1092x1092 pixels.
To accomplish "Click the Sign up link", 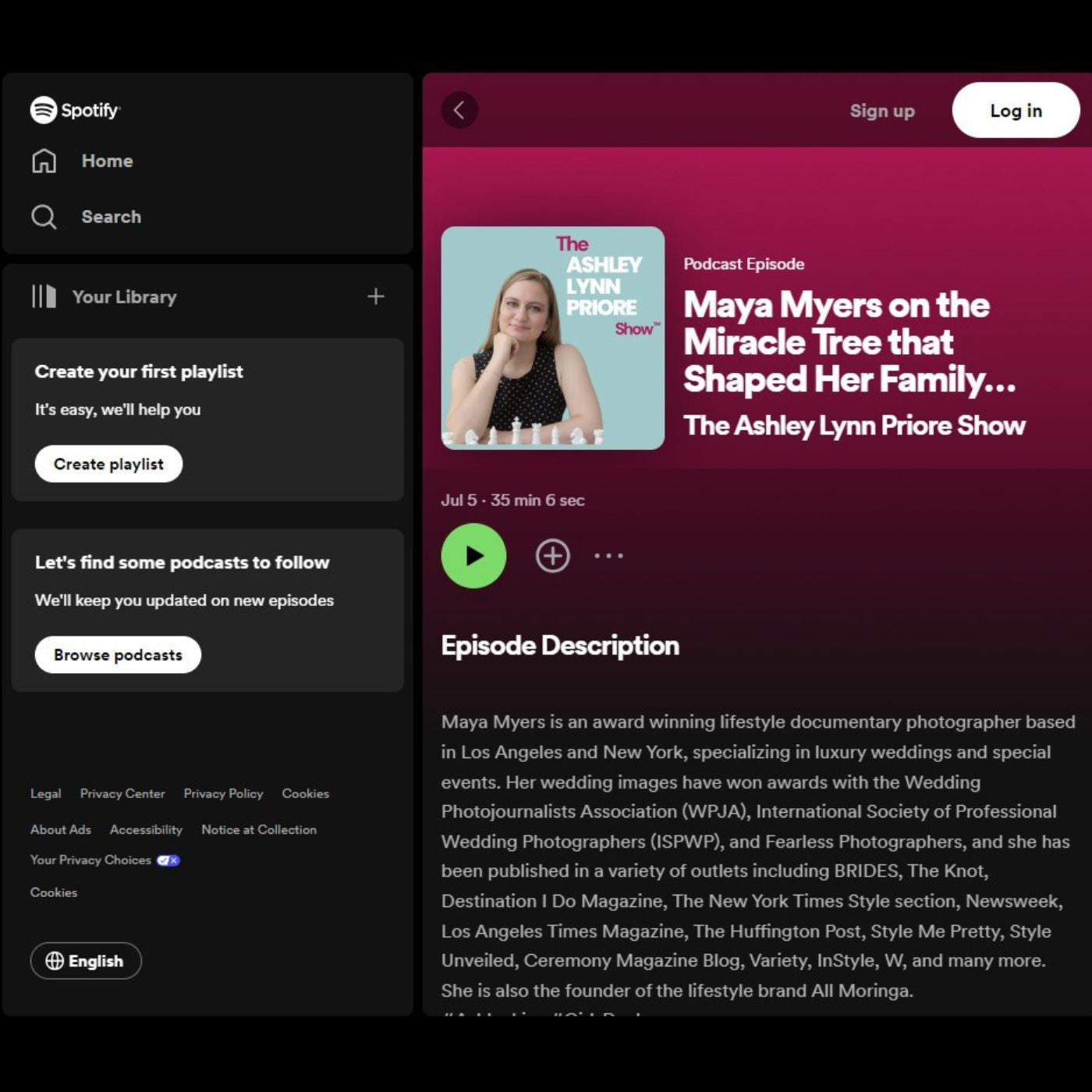I will pos(882,111).
